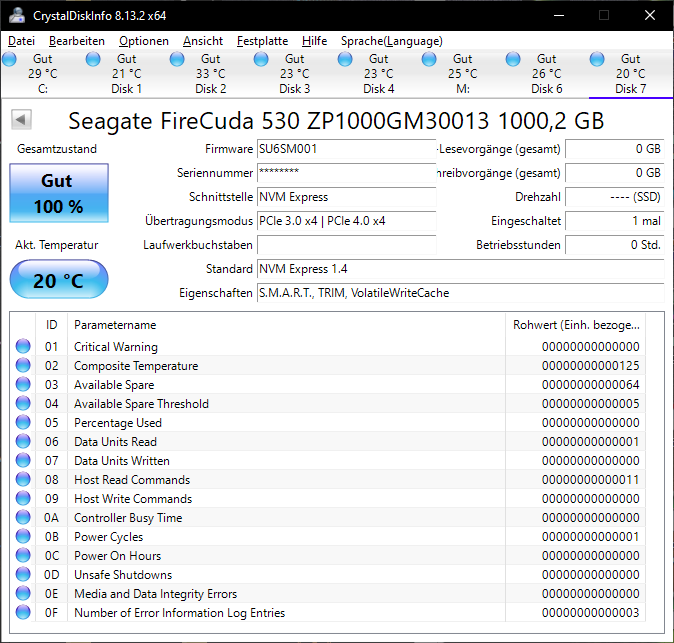Click the status icon for Critical Warning
The width and height of the screenshot is (674, 643).
pyautogui.click(x=23, y=346)
